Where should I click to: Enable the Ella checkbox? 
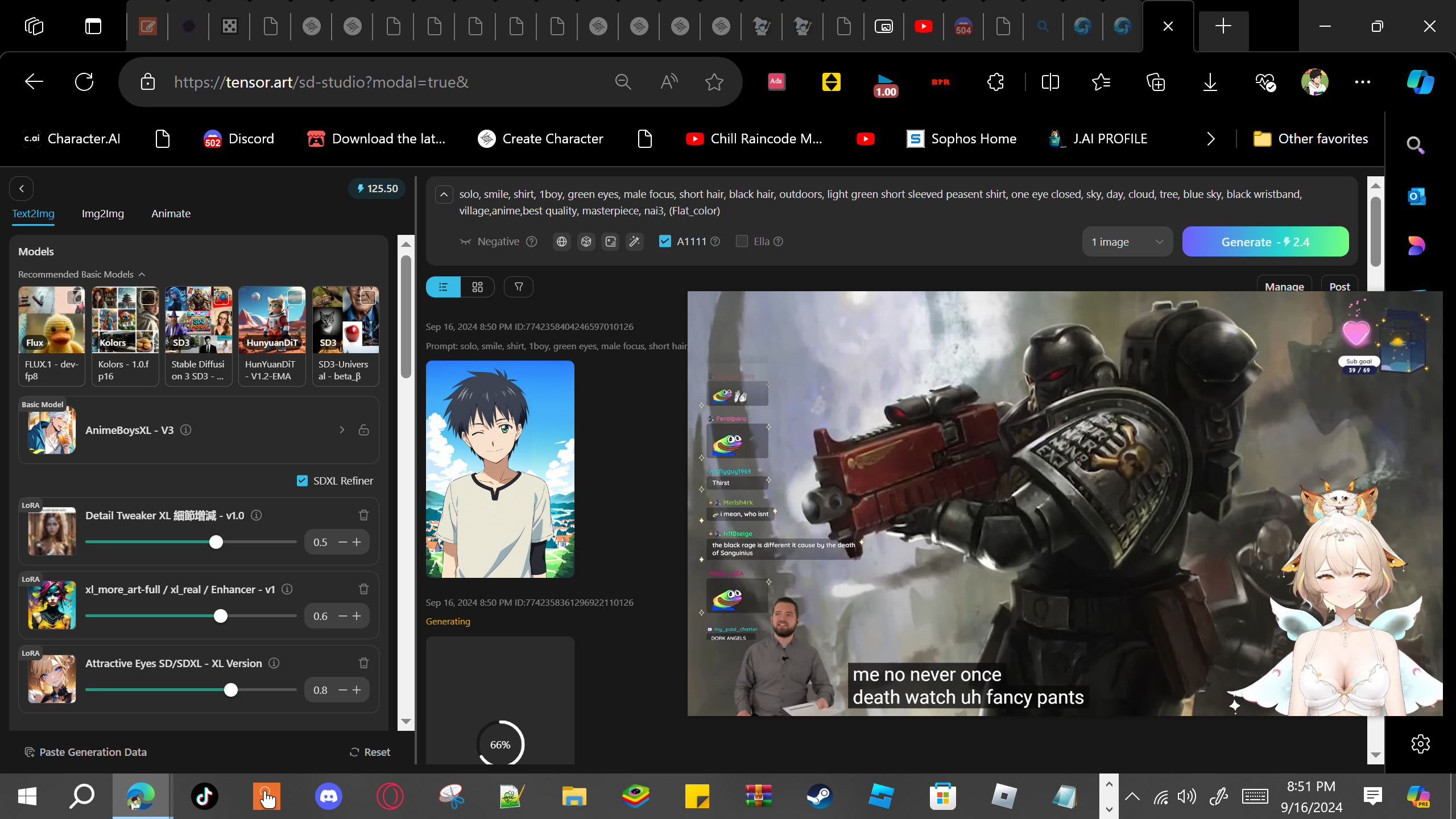pos(742,241)
